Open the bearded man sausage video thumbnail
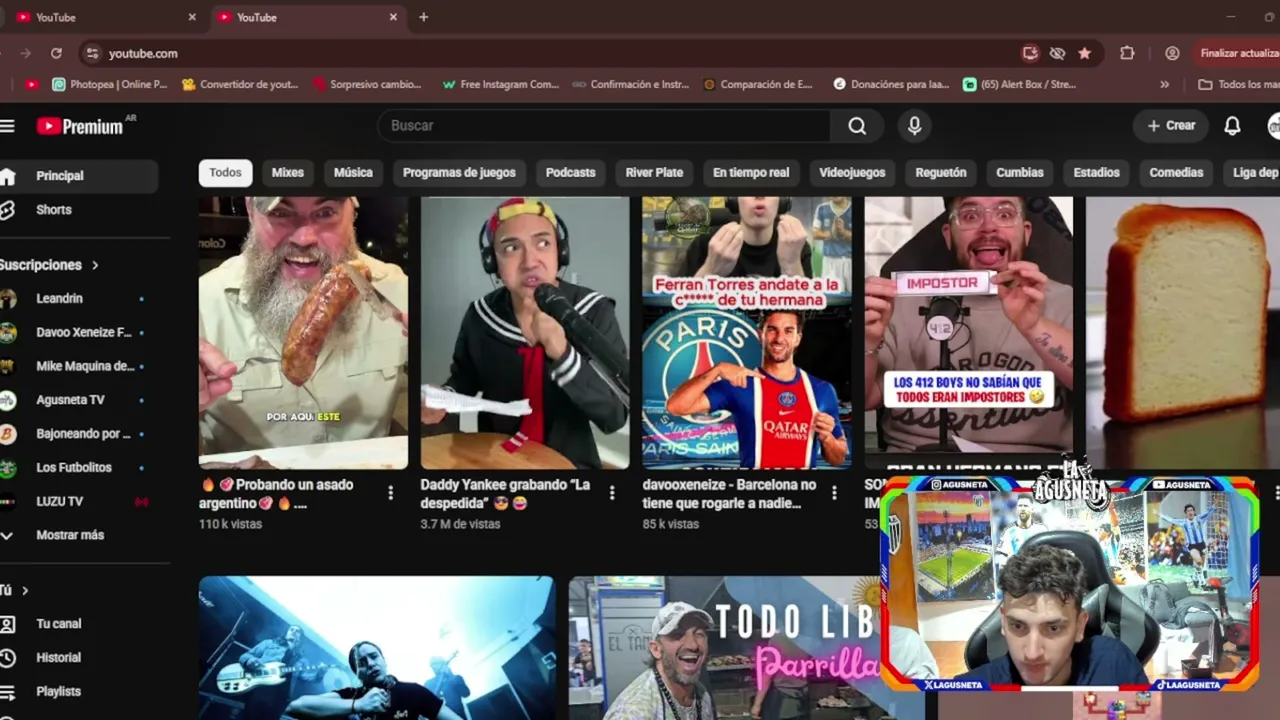The height and width of the screenshot is (720, 1280). click(303, 333)
